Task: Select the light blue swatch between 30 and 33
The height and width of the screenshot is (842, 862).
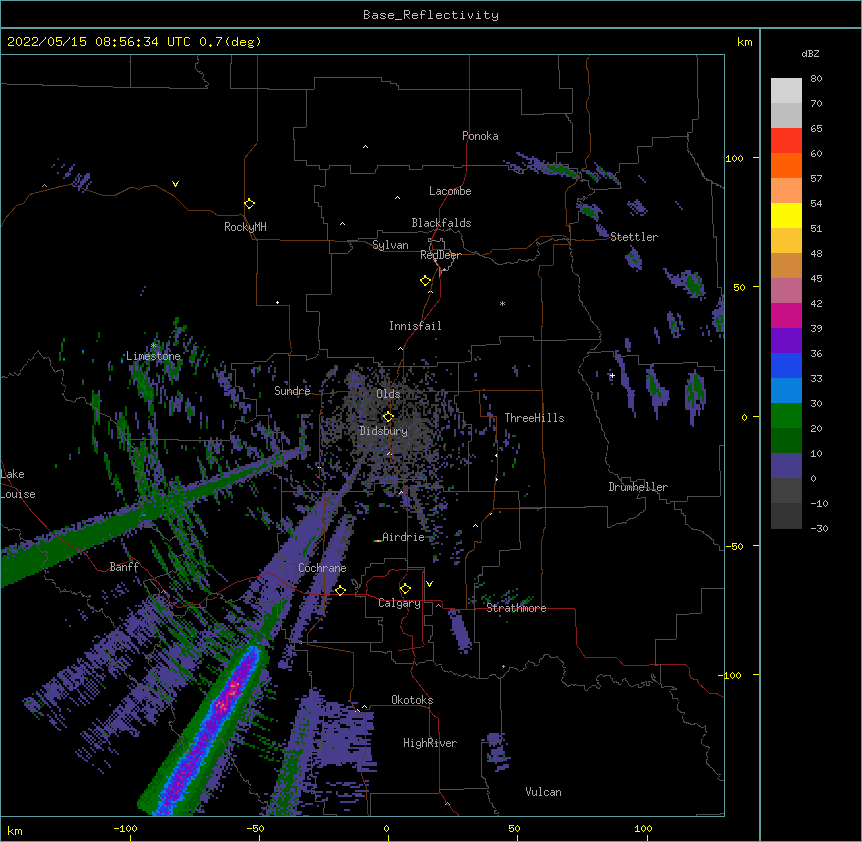Action: 786,390
